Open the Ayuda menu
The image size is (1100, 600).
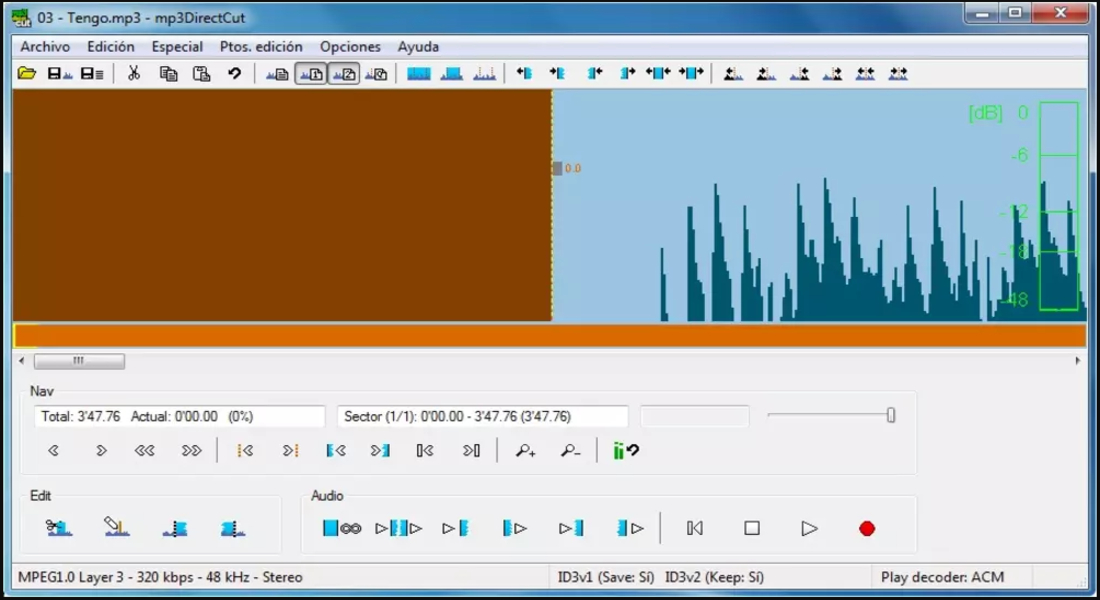[418, 46]
